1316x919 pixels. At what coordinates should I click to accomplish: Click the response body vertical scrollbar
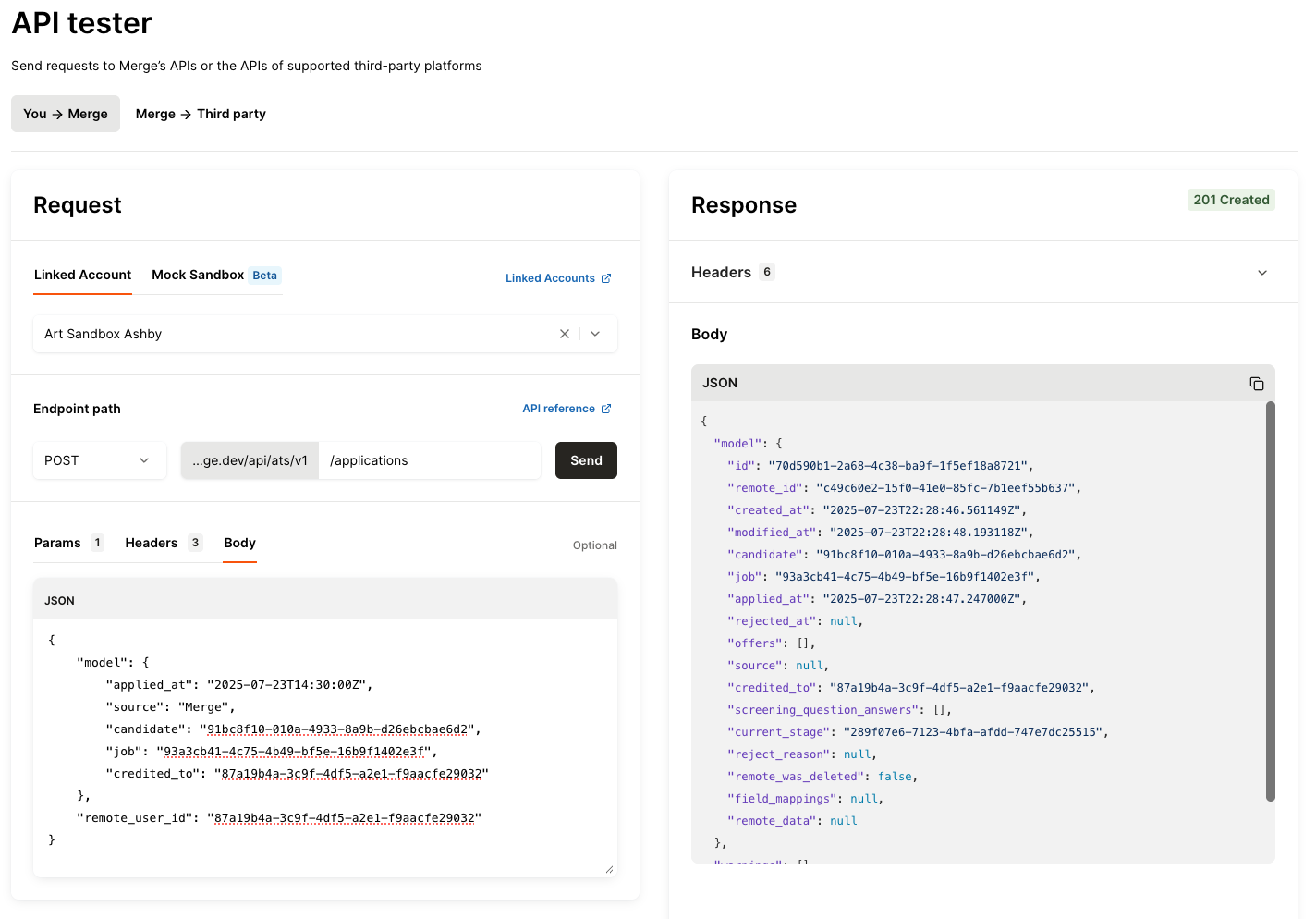(x=1270, y=601)
